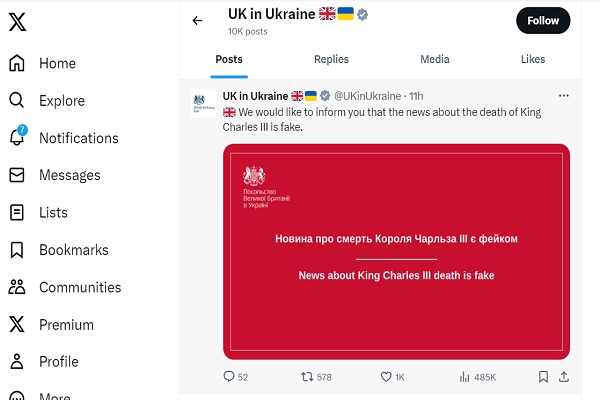
Task: Repost the King Charles tweet
Action: (307, 377)
